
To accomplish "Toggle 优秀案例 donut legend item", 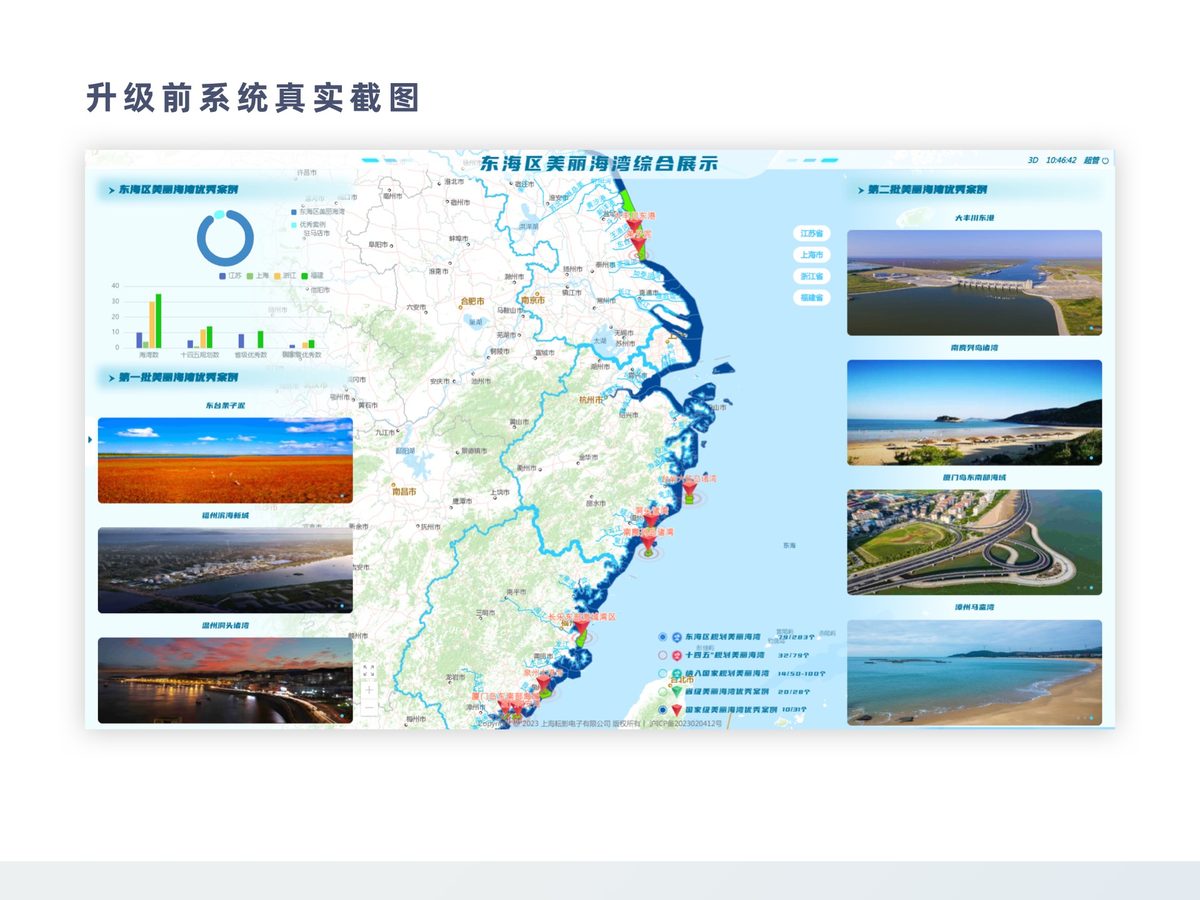I will pyautogui.click(x=308, y=225).
